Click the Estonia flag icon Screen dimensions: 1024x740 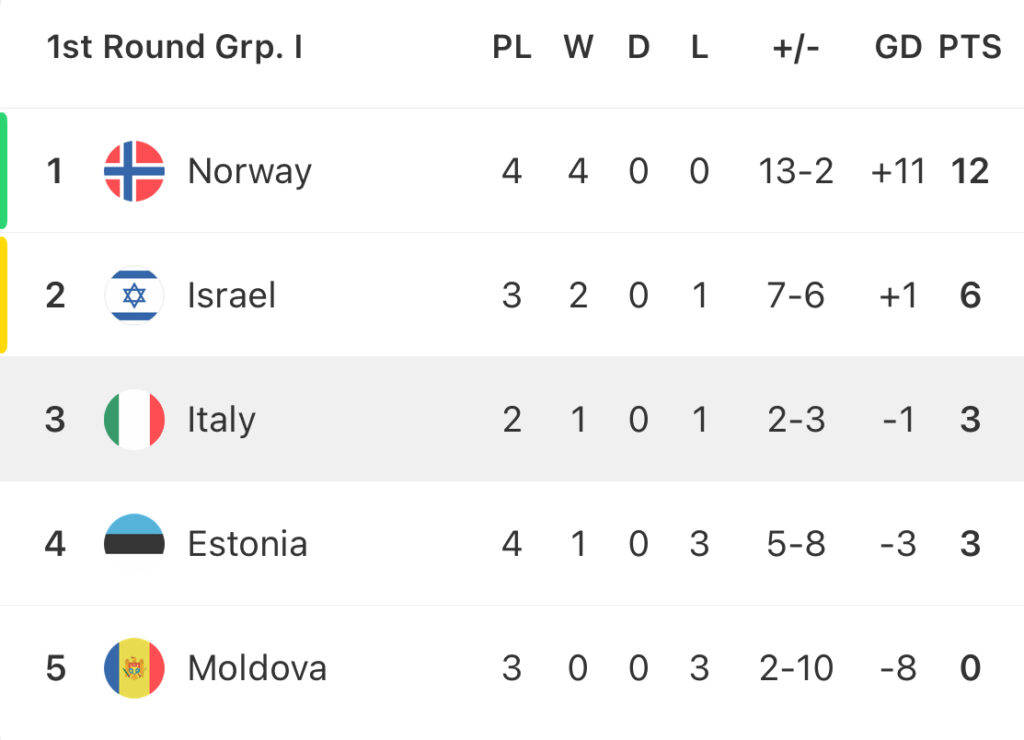pos(134,543)
